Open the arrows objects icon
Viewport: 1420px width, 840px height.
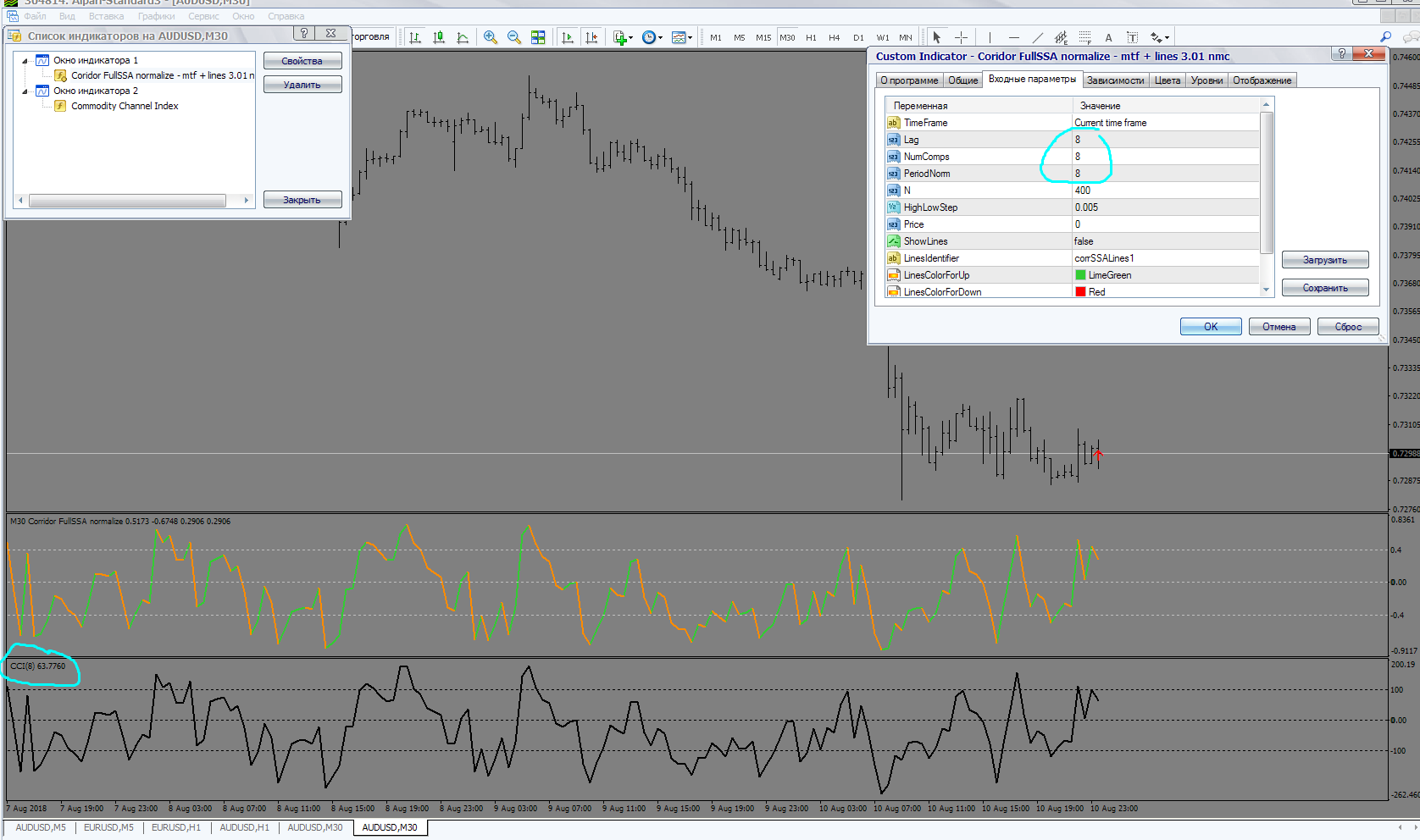(x=1156, y=37)
